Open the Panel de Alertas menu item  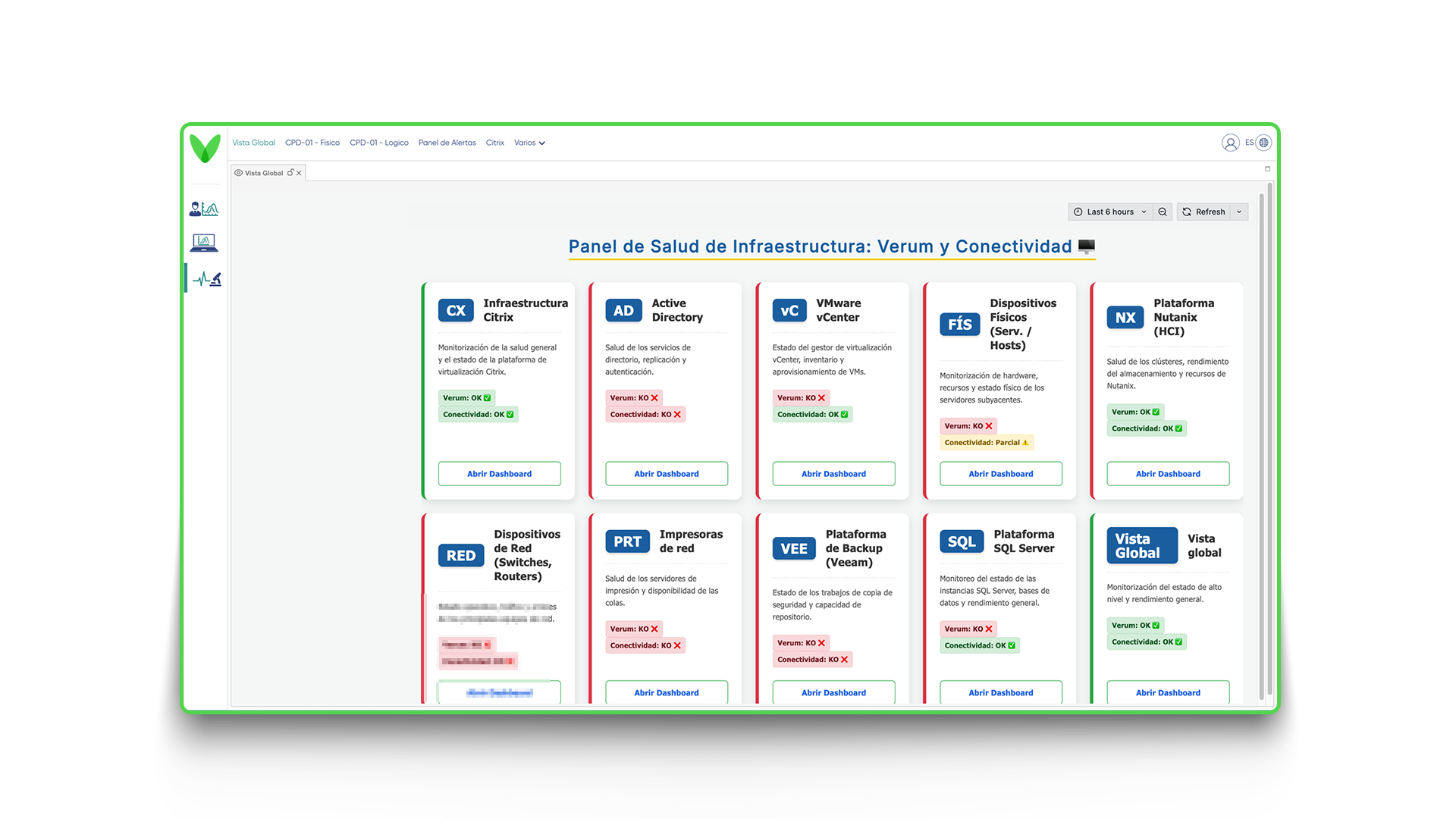(x=447, y=143)
